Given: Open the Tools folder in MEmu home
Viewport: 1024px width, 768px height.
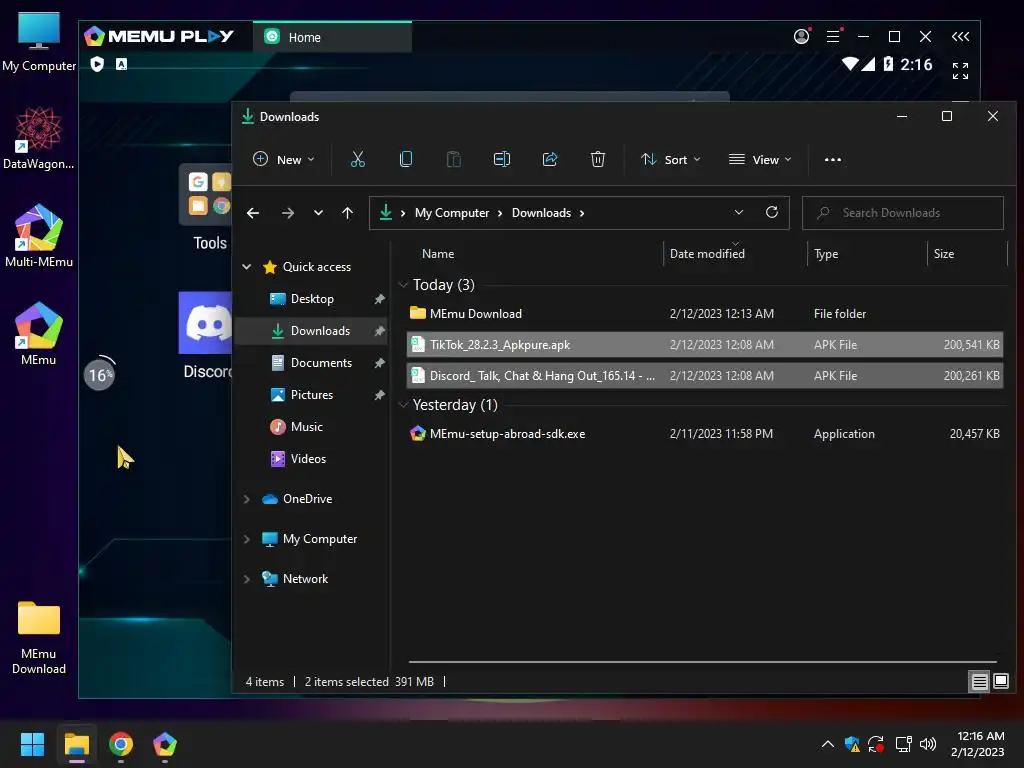Looking at the screenshot, I should (206, 209).
